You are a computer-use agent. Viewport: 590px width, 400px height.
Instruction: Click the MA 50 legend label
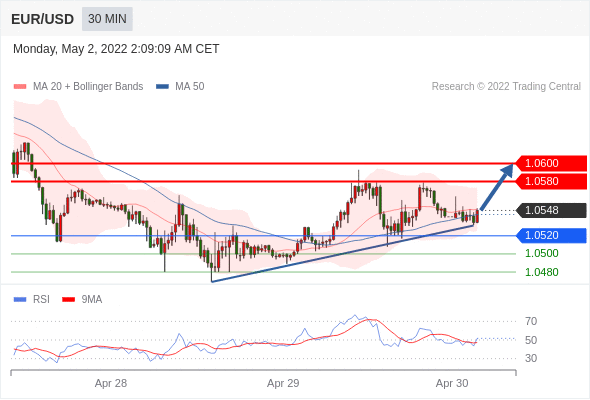click(x=190, y=87)
